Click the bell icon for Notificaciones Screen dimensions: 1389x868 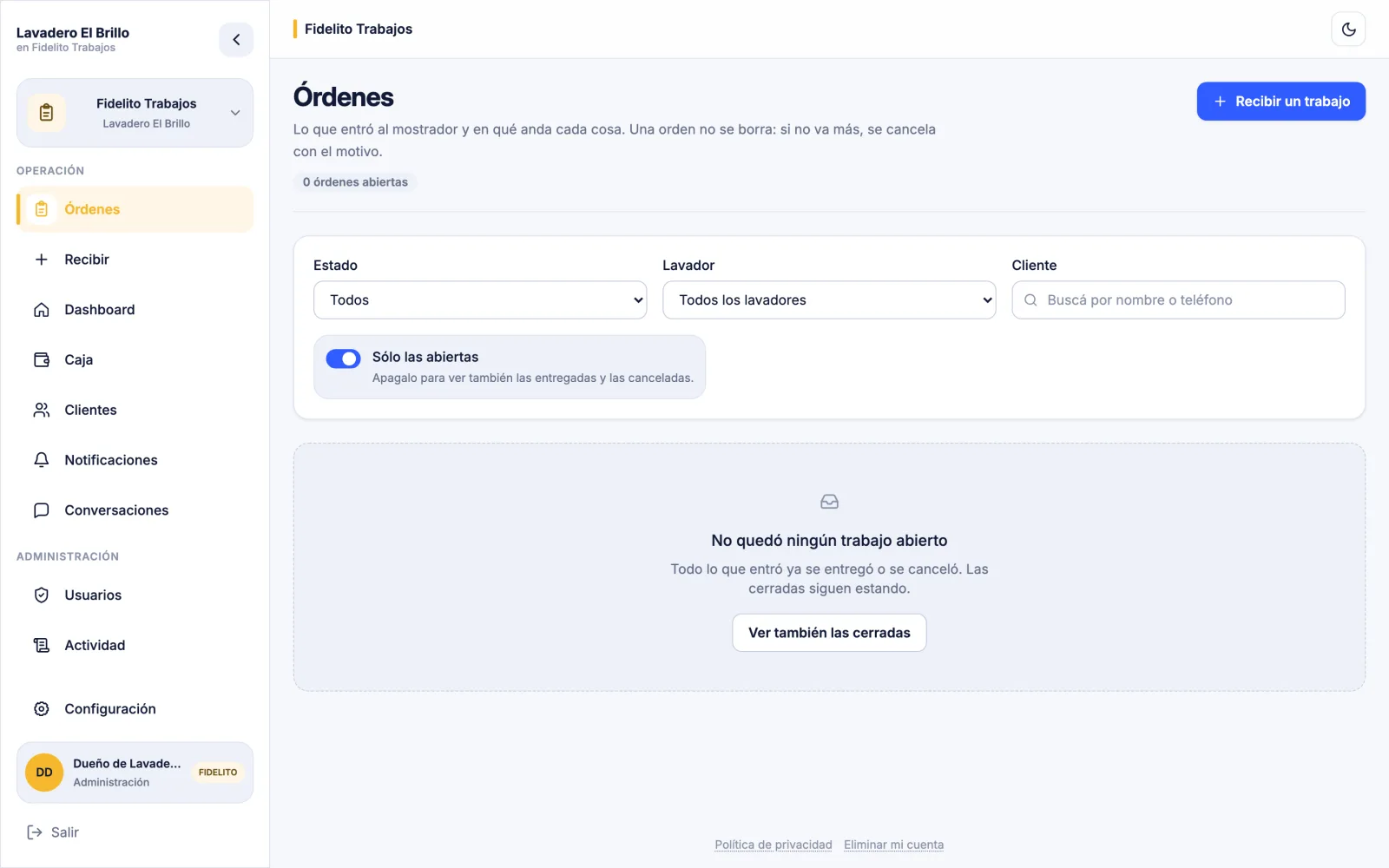pos(42,460)
